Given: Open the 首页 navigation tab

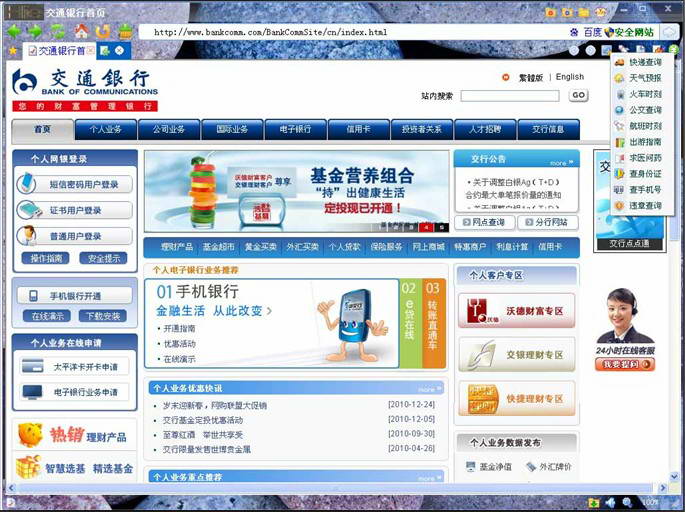Looking at the screenshot, I should tap(42, 130).
